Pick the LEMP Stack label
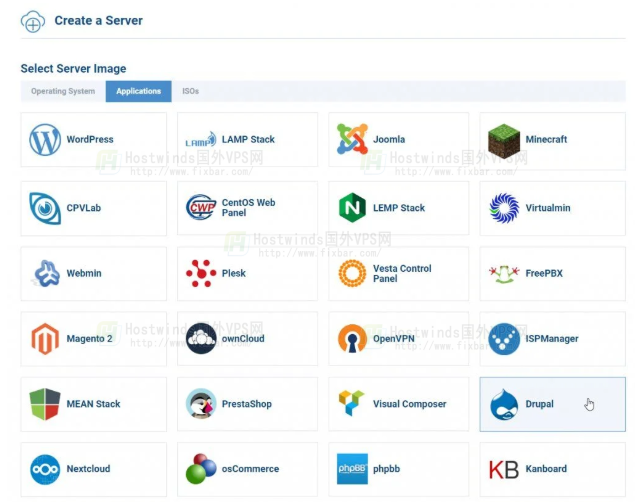 [399, 208]
